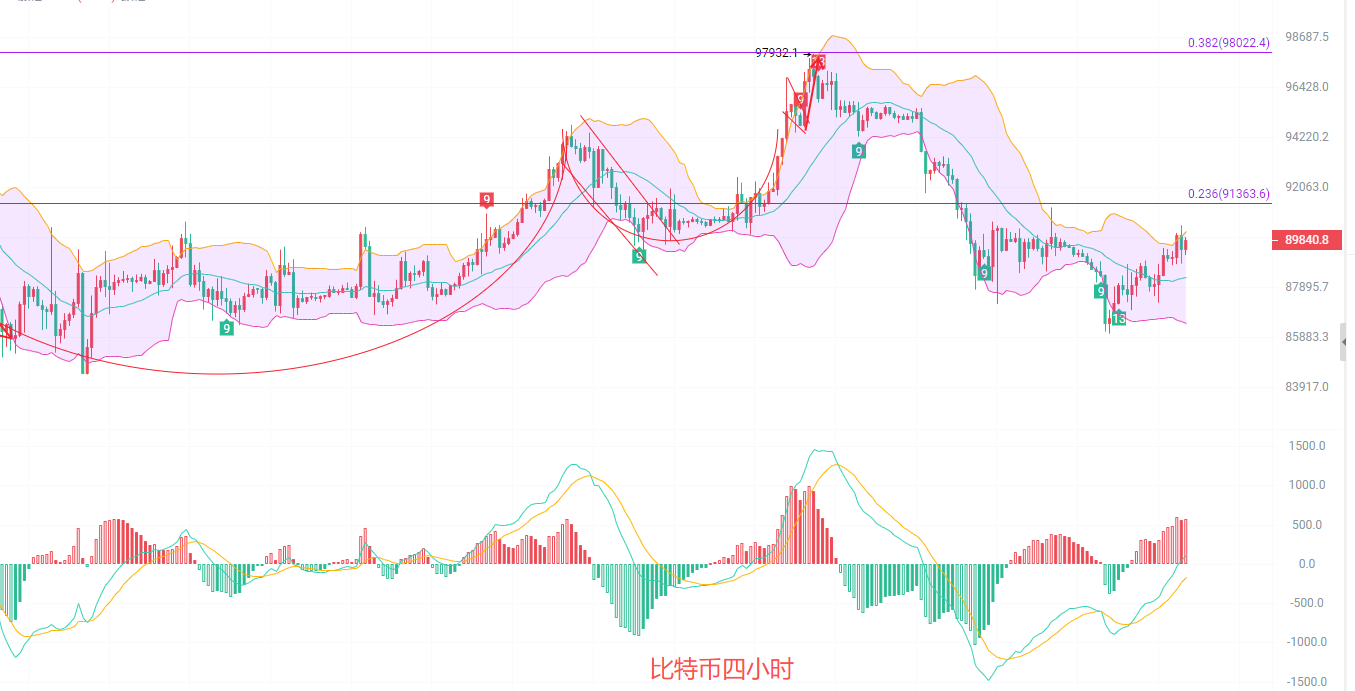Select the 83917.0 price axis label
This screenshot has height=691, width=1355.
point(1307,387)
